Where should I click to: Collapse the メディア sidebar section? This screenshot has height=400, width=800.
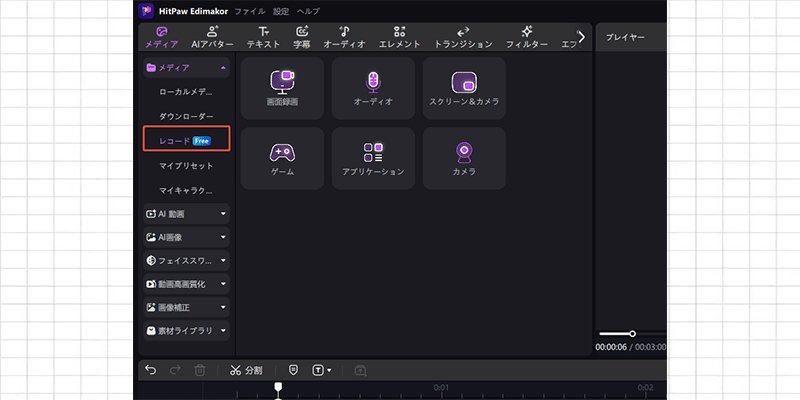coord(186,68)
